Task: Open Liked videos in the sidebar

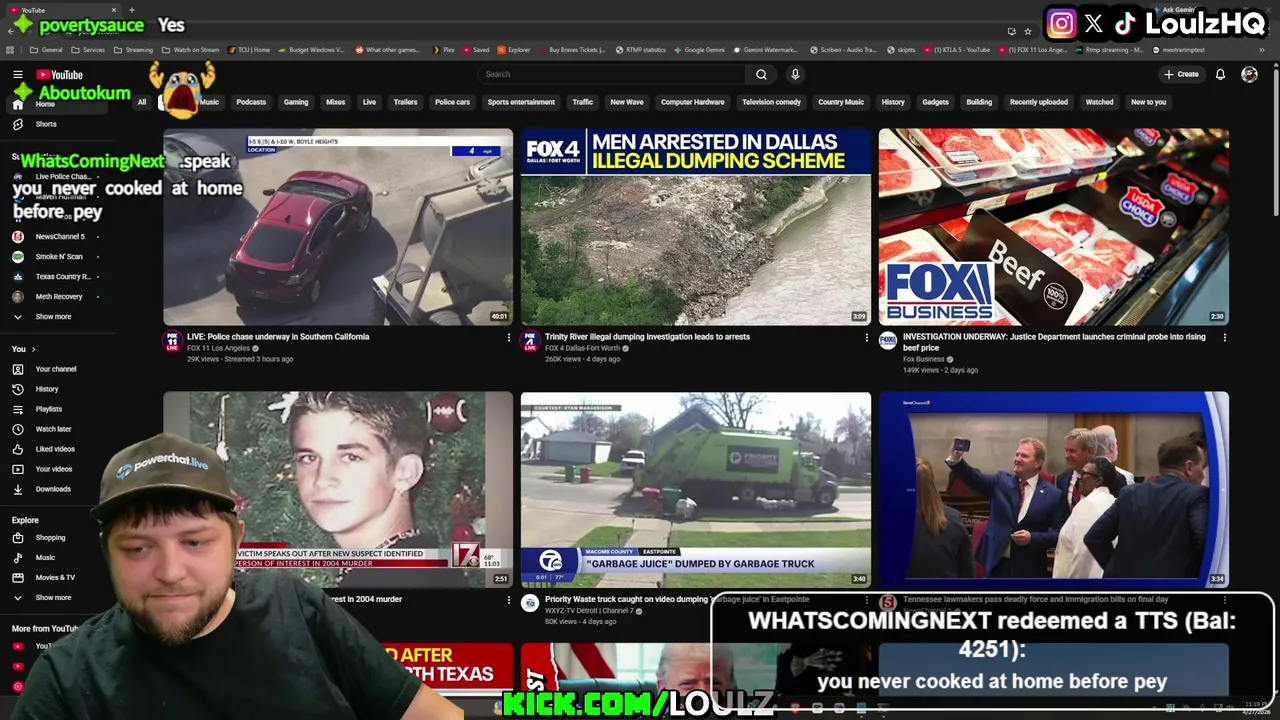Action: click(55, 449)
